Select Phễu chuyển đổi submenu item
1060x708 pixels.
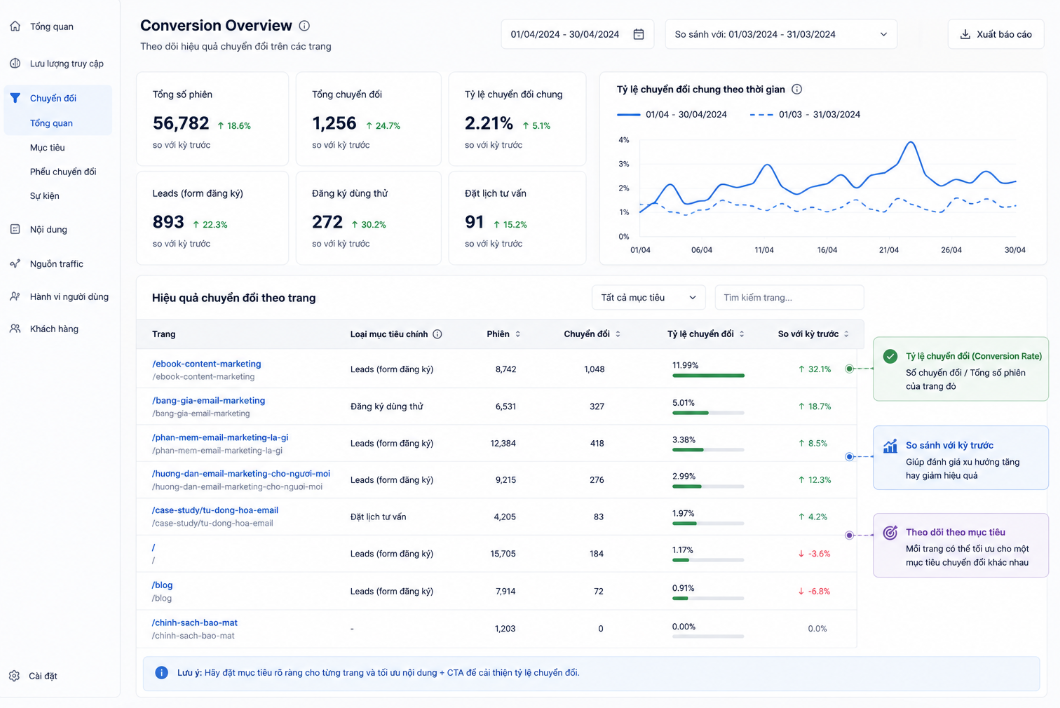(x=63, y=172)
